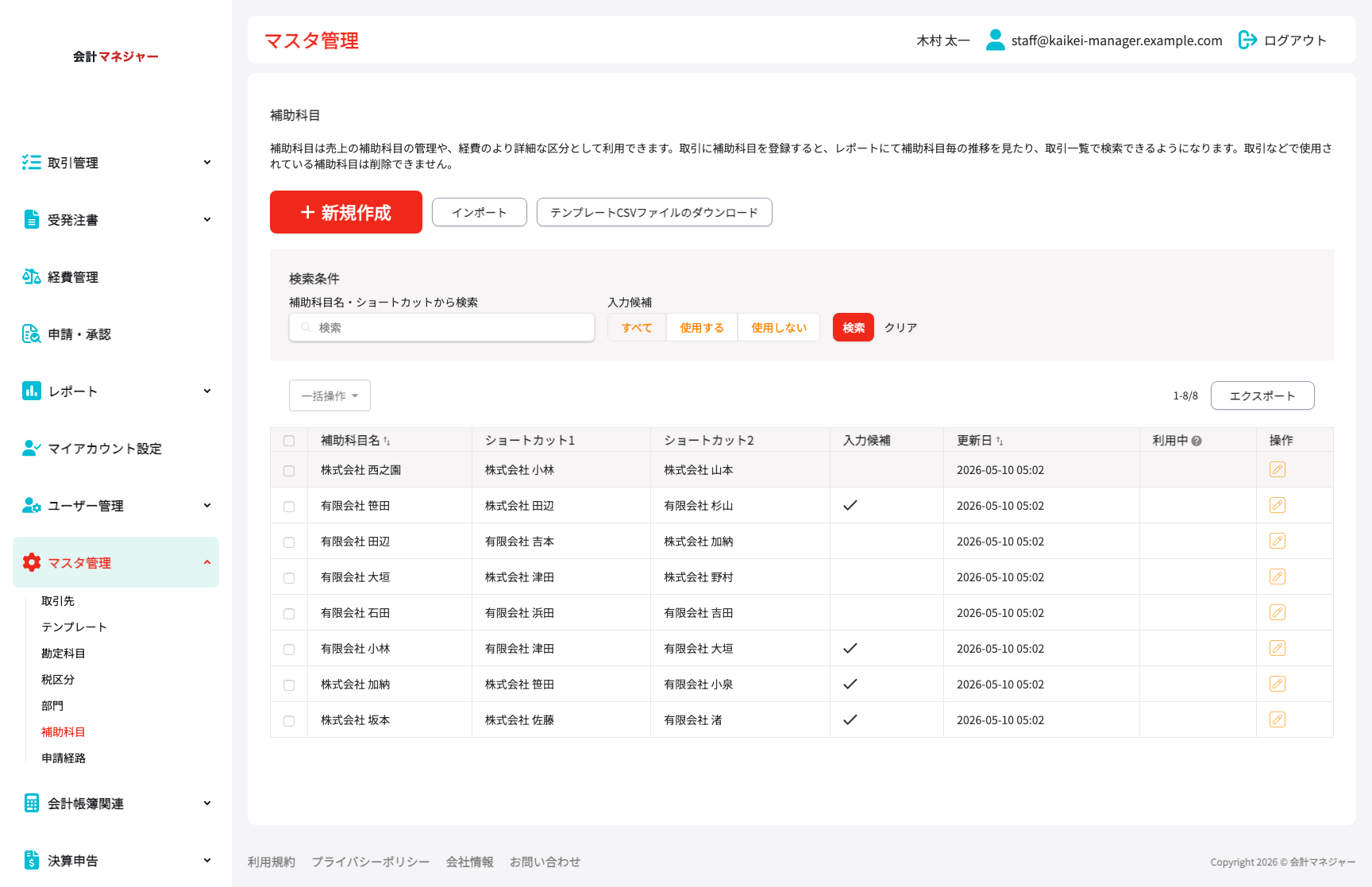Image resolution: width=1372 pixels, height=887 pixels.
Task: Expand the ユーザー管理 chevron
Action: pos(207,506)
